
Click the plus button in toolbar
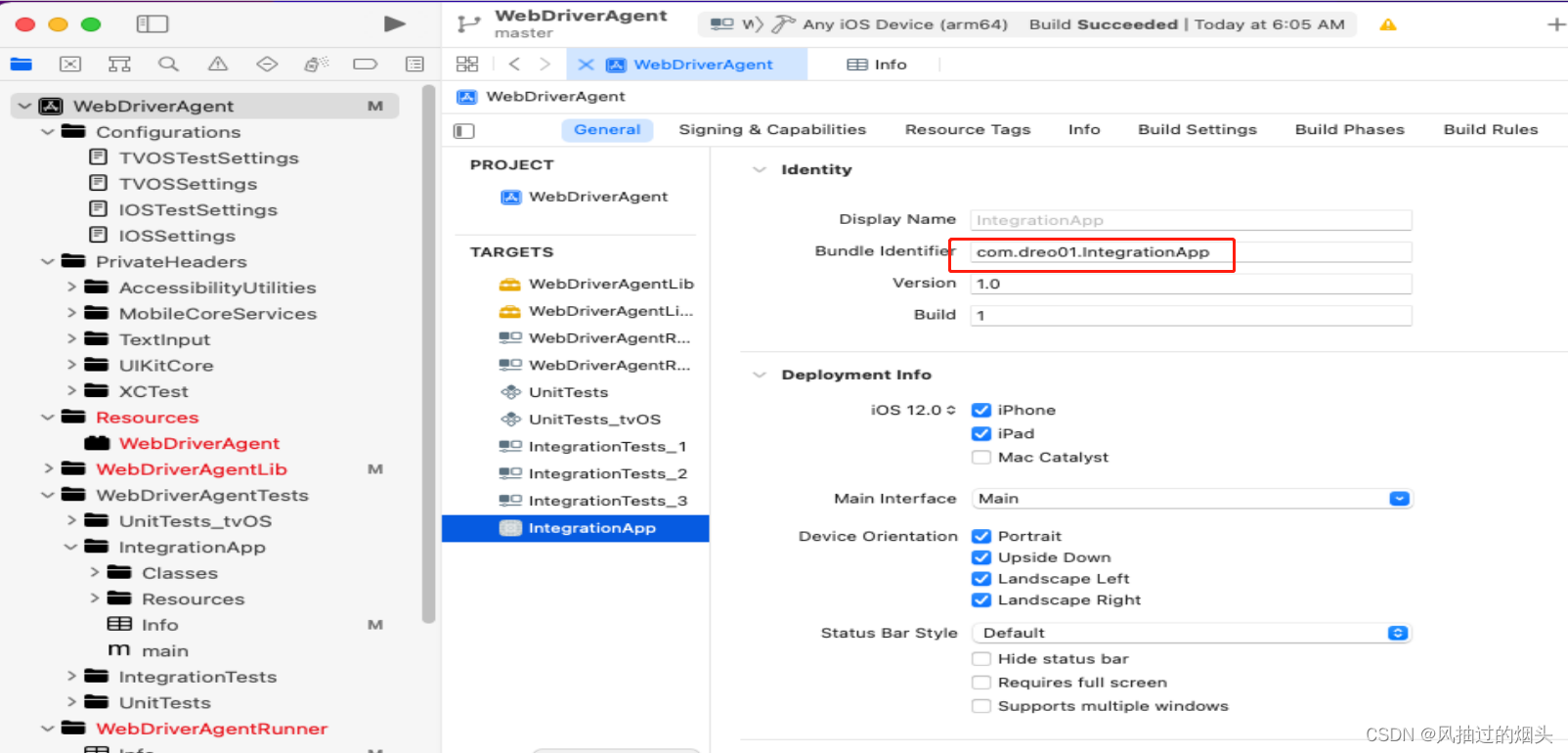pos(1556,24)
